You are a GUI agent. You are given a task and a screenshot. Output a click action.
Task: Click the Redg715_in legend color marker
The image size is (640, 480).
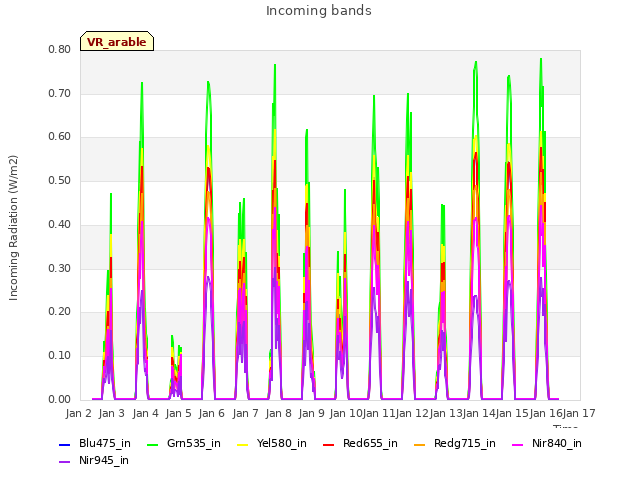tap(420, 444)
